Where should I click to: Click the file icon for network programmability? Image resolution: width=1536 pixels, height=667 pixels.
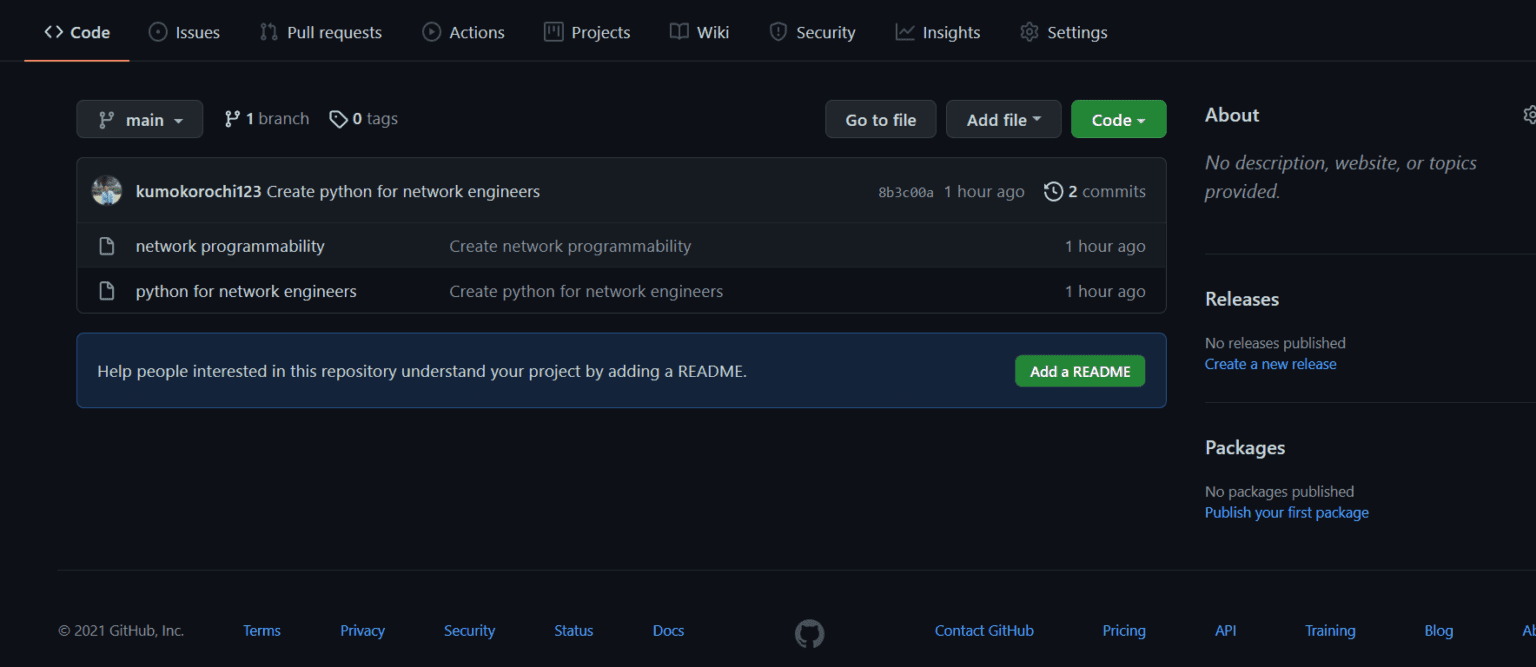pos(107,245)
